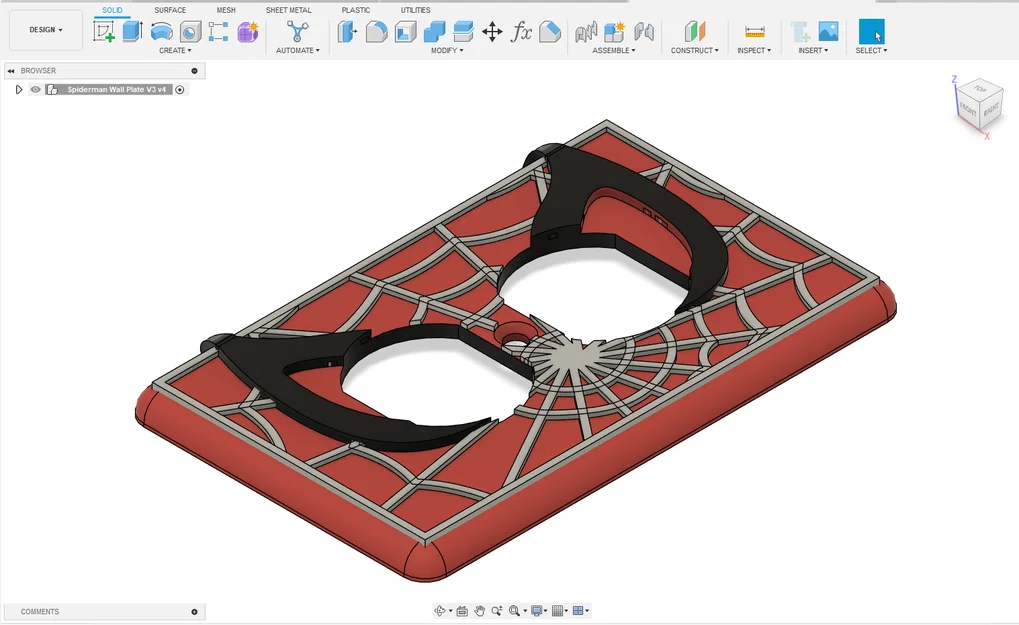Viewport: 1019px width, 625px height.
Task: Switch to the Utilities tab
Action: pyautogui.click(x=415, y=10)
